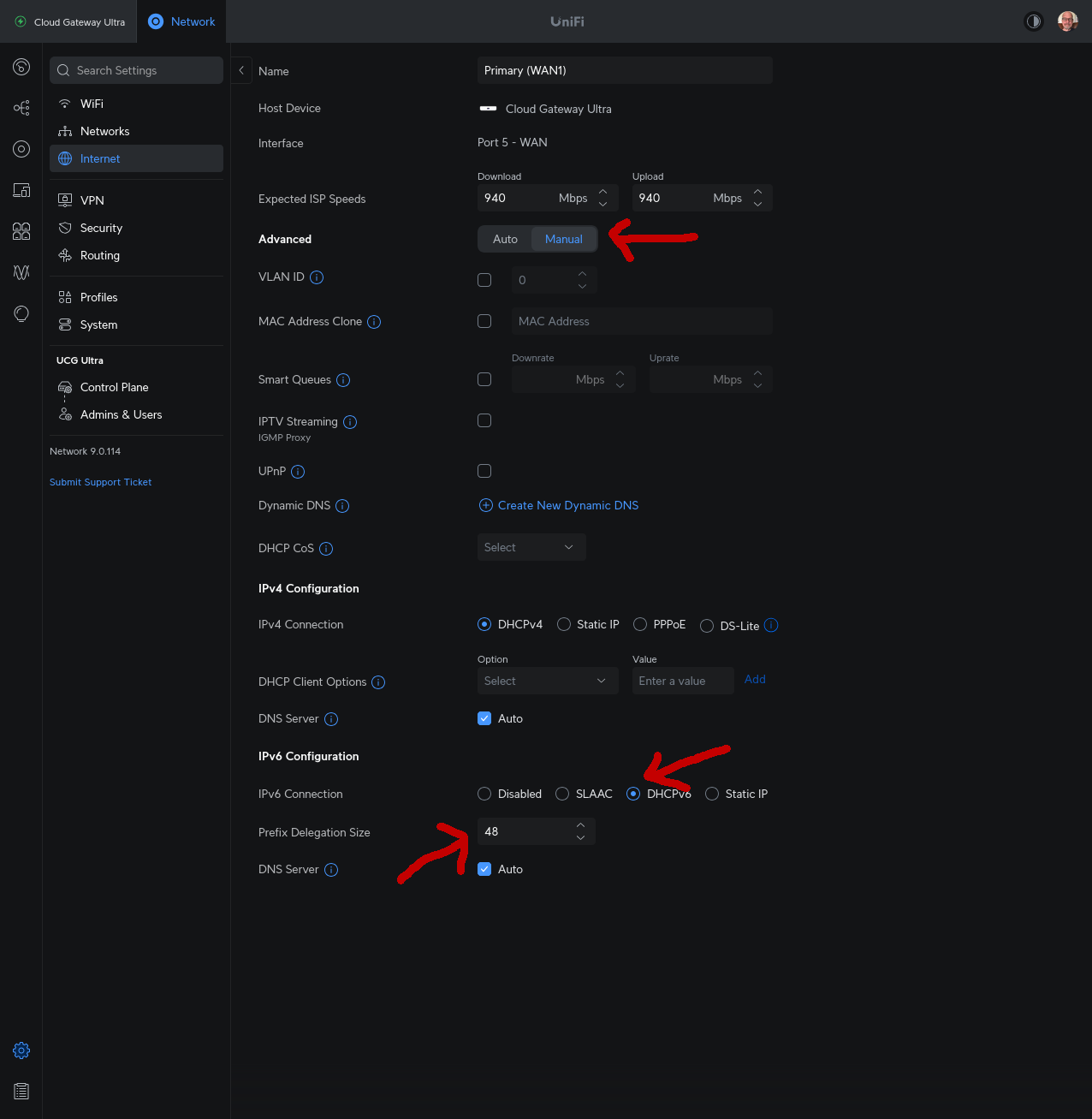Select Static IP for IPv6 Connection
Viewport: 1092px width, 1119px height.
click(x=712, y=794)
